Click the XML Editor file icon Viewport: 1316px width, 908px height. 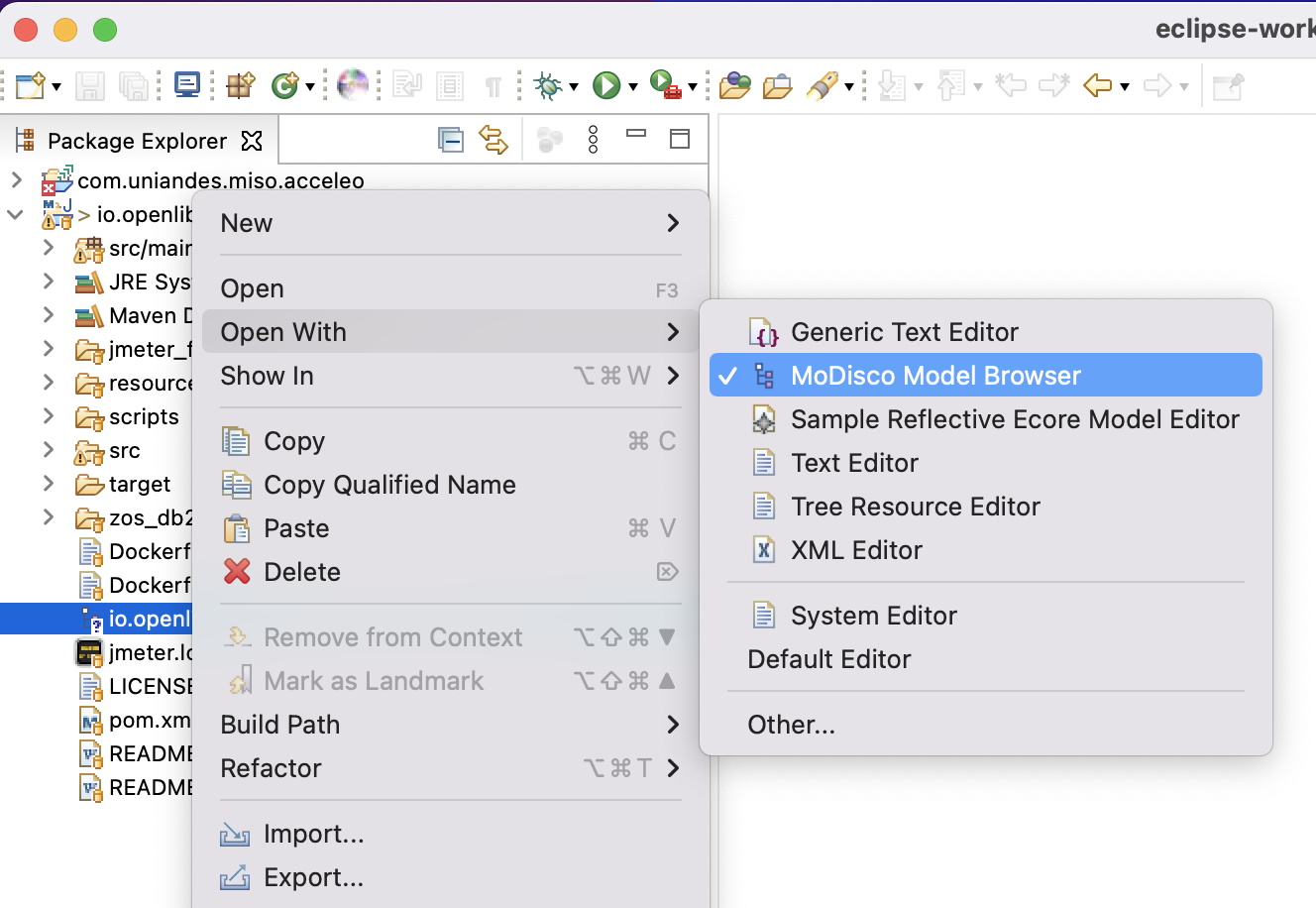[764, 550]
